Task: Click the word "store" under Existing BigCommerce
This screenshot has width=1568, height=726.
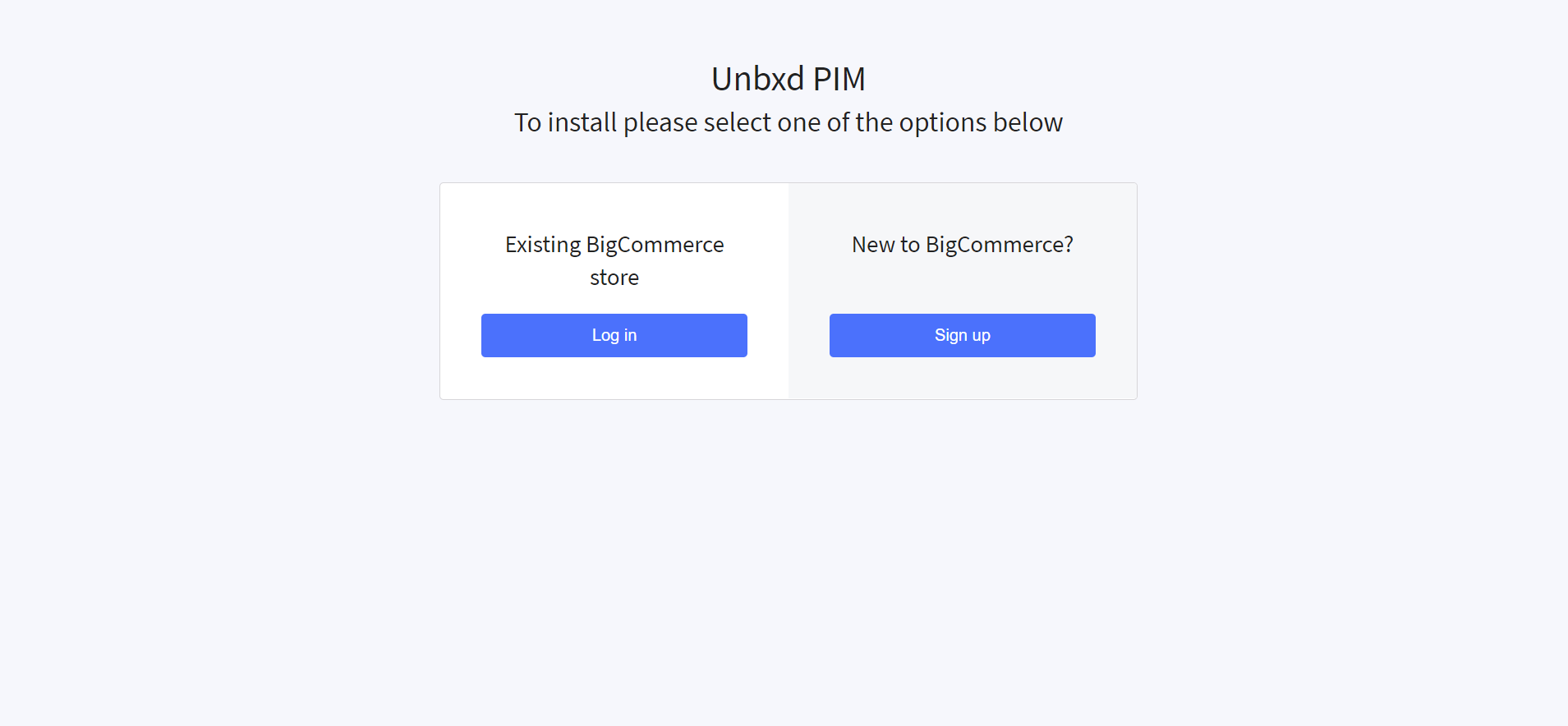Action: 614,278
